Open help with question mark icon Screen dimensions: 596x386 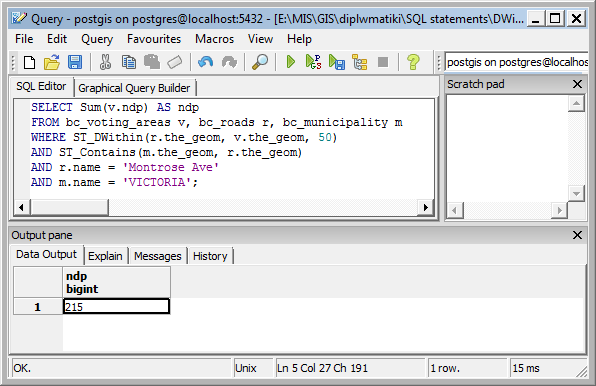coord(413,62)
